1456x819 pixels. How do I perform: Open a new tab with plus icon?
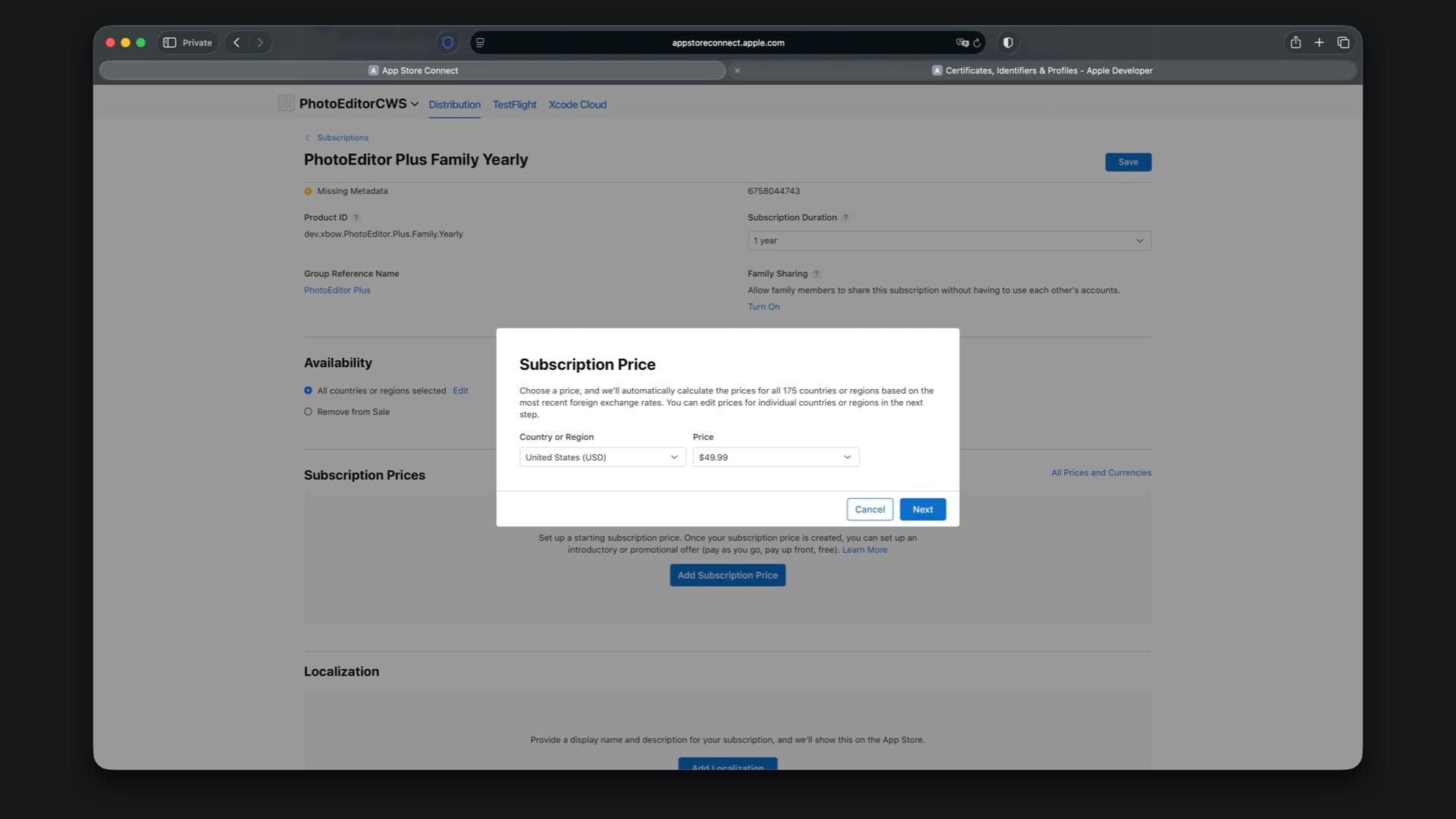[x=1319, y=42]
